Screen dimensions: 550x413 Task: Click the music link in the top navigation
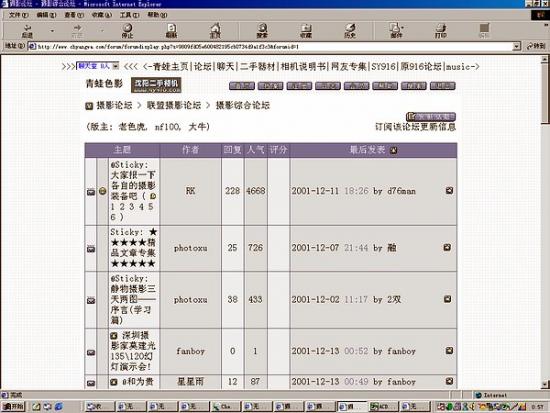click(x=458, y=66)
